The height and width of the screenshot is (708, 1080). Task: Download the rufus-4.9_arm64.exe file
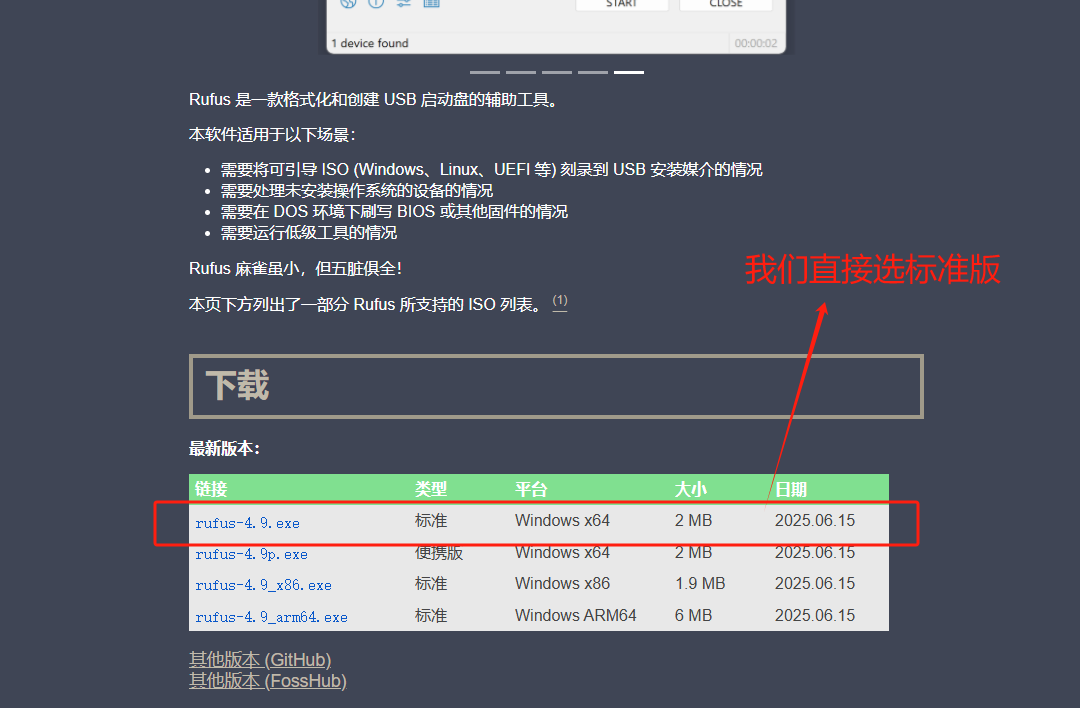pos(271,617)
